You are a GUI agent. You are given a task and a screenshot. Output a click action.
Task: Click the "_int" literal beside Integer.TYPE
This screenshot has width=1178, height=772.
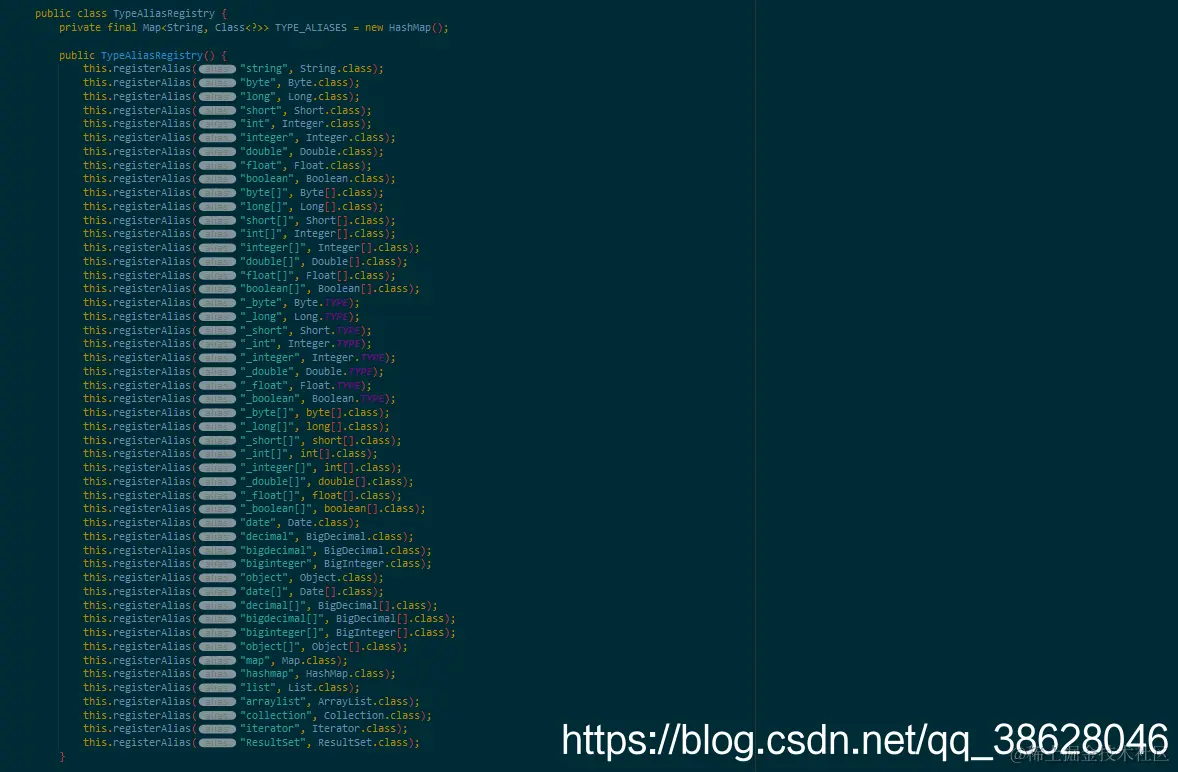(258, 344)
